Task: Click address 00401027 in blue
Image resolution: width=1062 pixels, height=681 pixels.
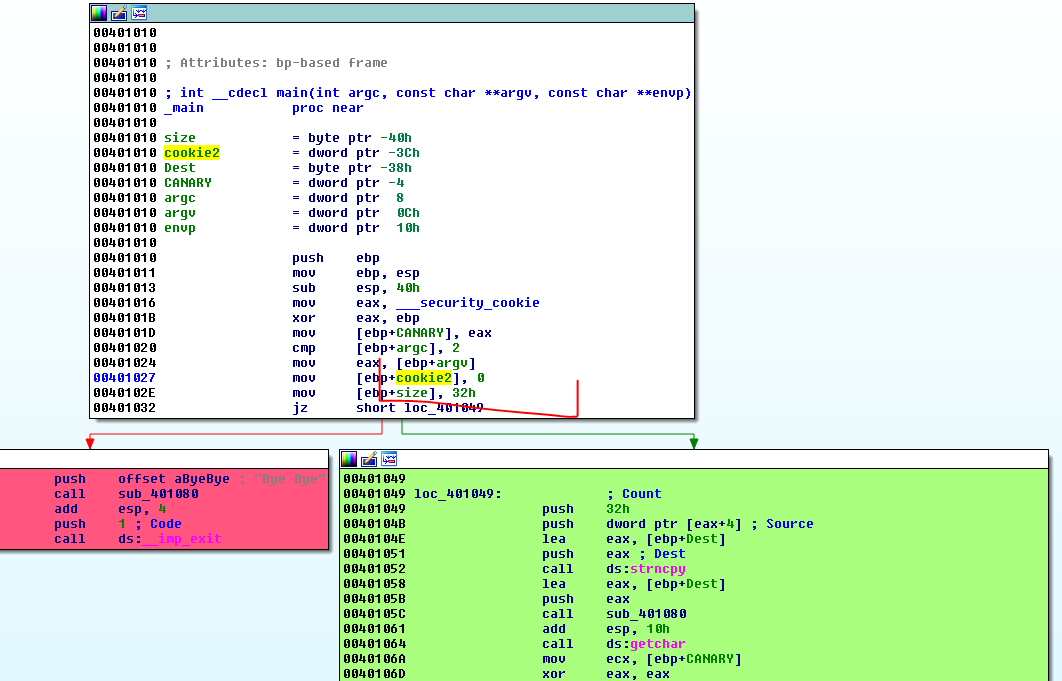Action: (124, 378)
